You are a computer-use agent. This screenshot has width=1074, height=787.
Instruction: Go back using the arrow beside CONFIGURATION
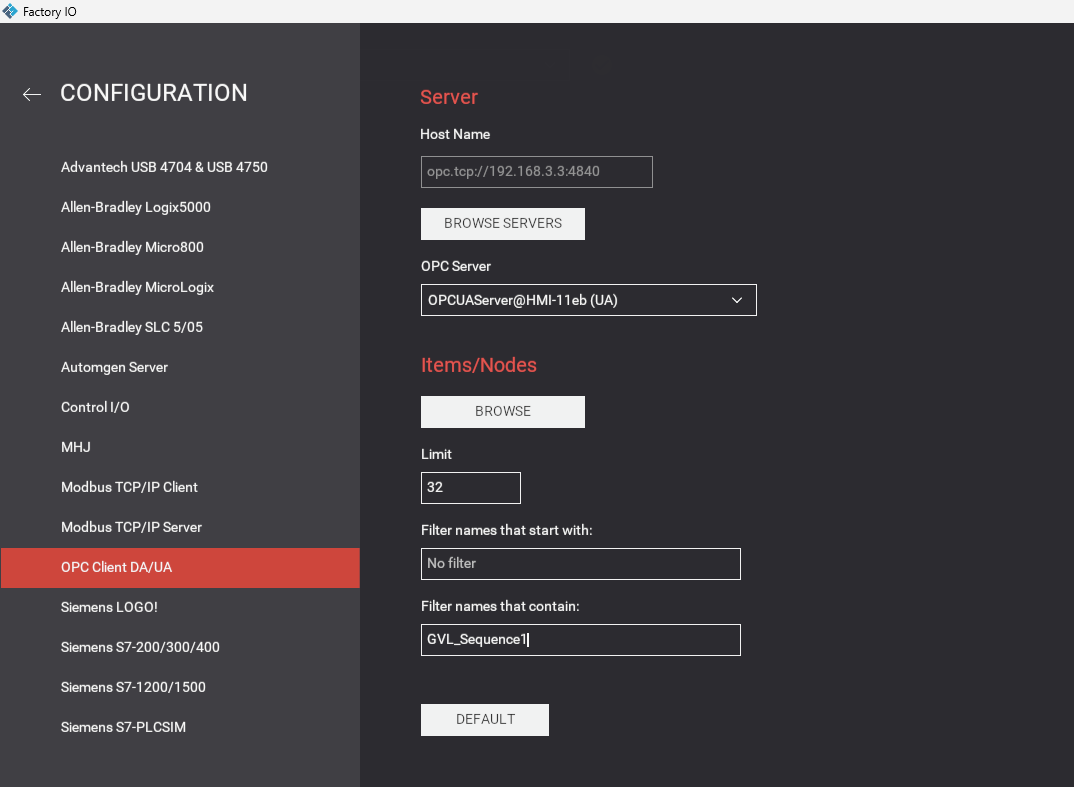pos(32,95)
